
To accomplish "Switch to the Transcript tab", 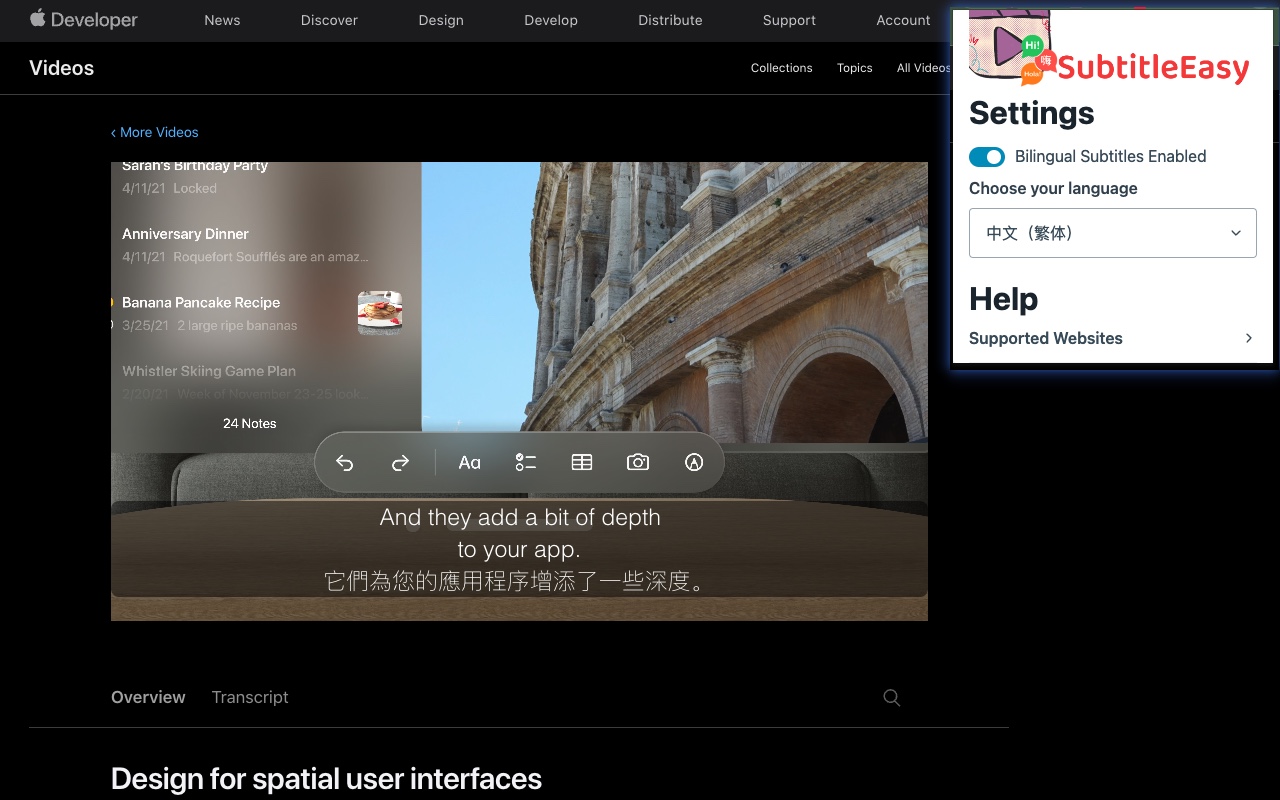I will pos(249,697).
